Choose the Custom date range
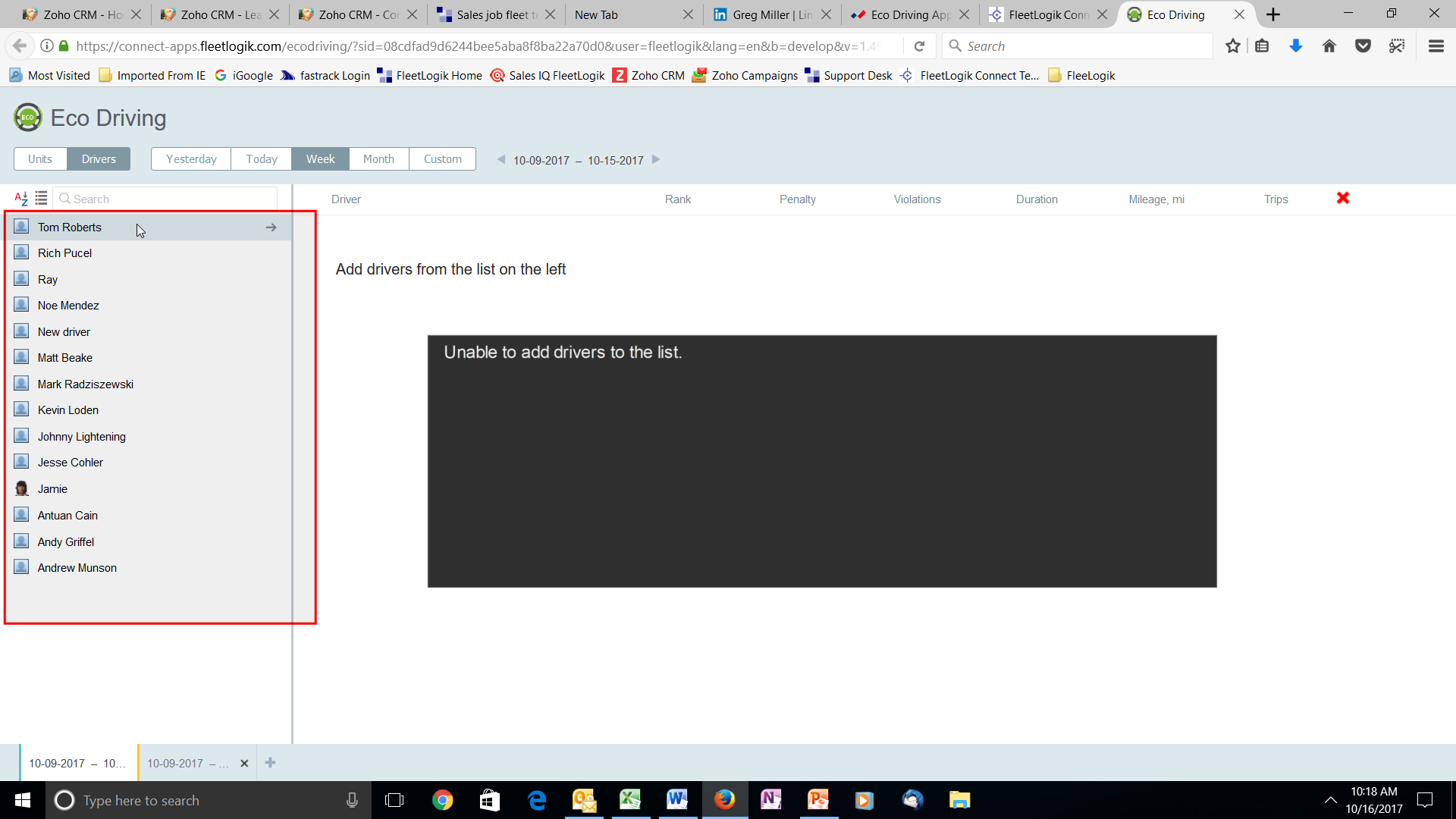This screenshot has height=819, width=1456. pos(442,159)
